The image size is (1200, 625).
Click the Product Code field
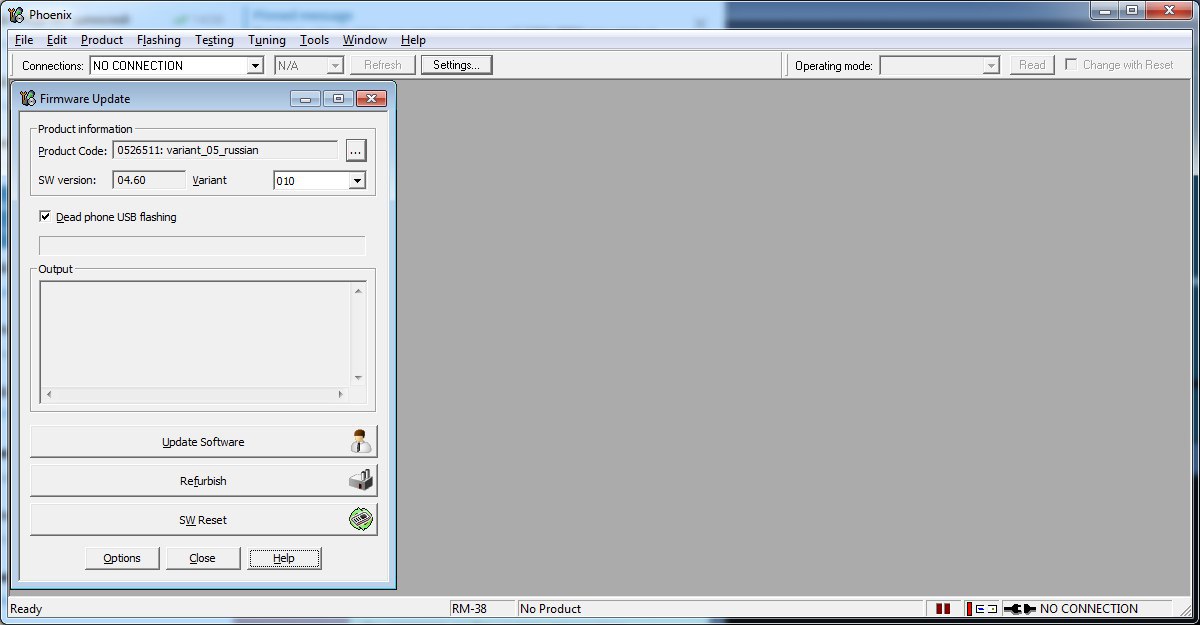(x=225, y=150)
